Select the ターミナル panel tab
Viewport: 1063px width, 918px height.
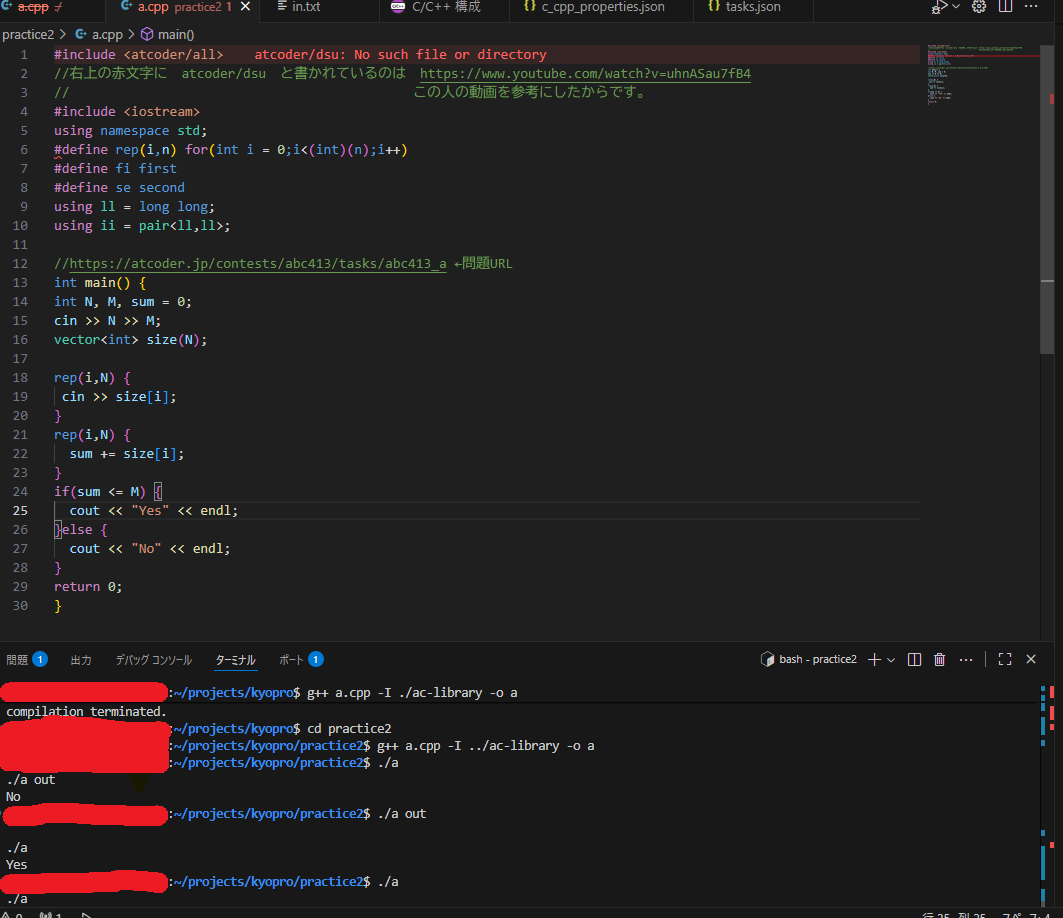pyautogui.click(x=235, y=660)
